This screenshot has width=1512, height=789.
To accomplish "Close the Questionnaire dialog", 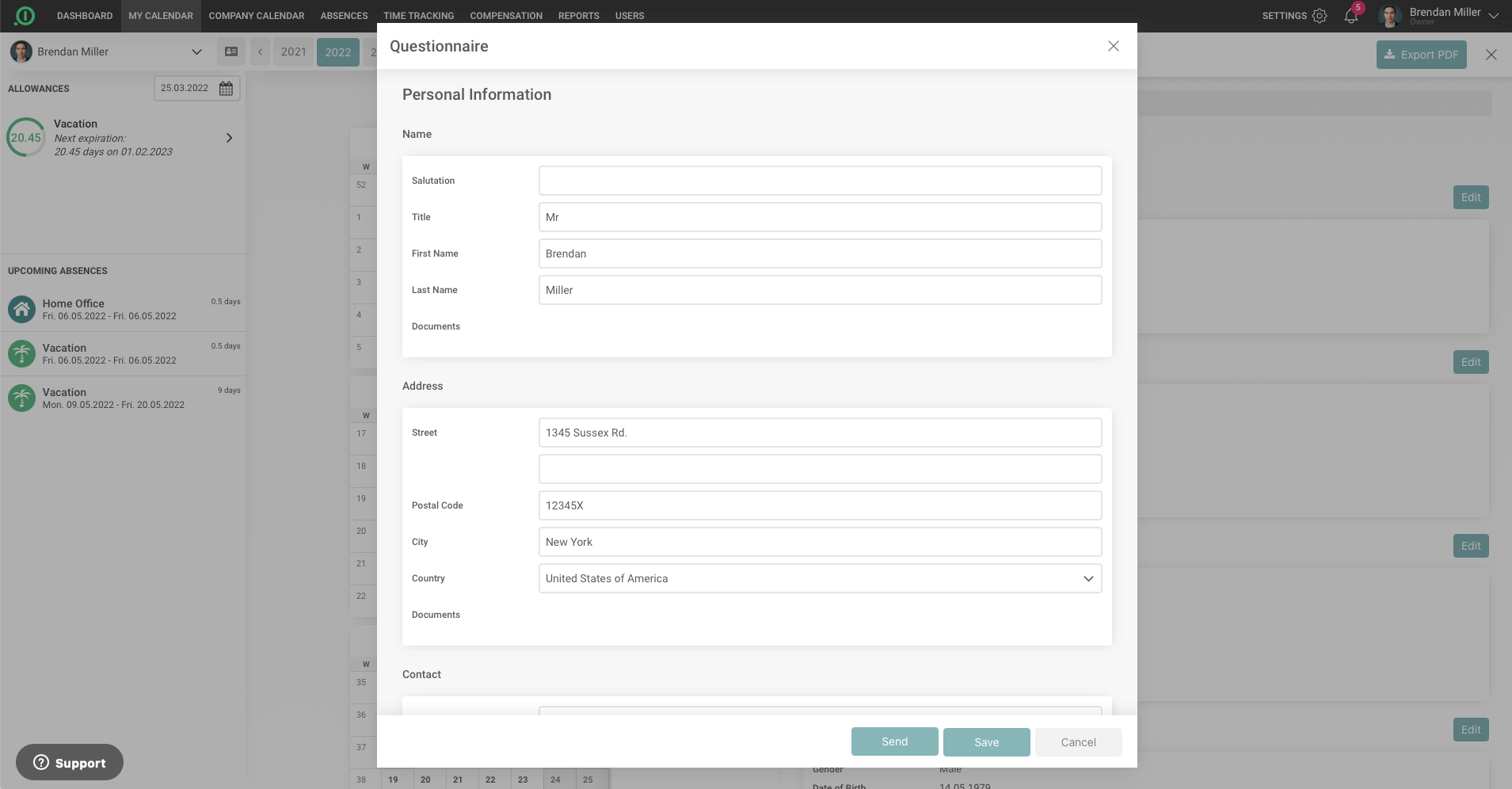I will (1113, 46).
